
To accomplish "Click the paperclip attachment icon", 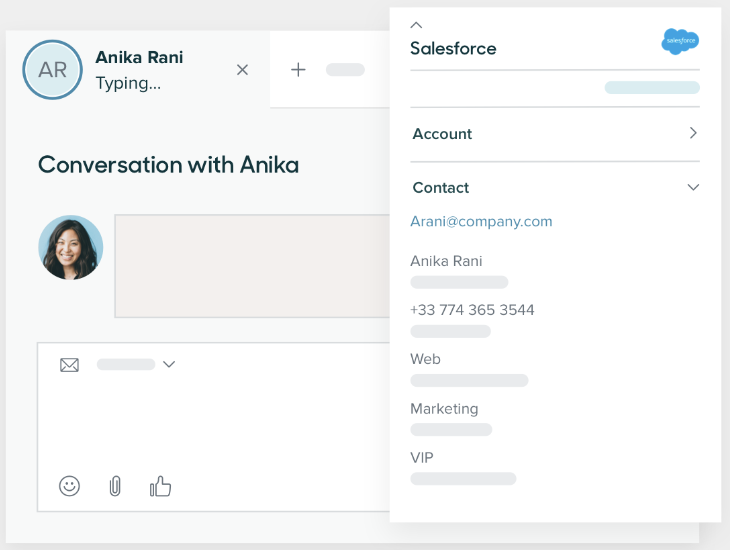I will pyautogui.click(x=115, y=486).
